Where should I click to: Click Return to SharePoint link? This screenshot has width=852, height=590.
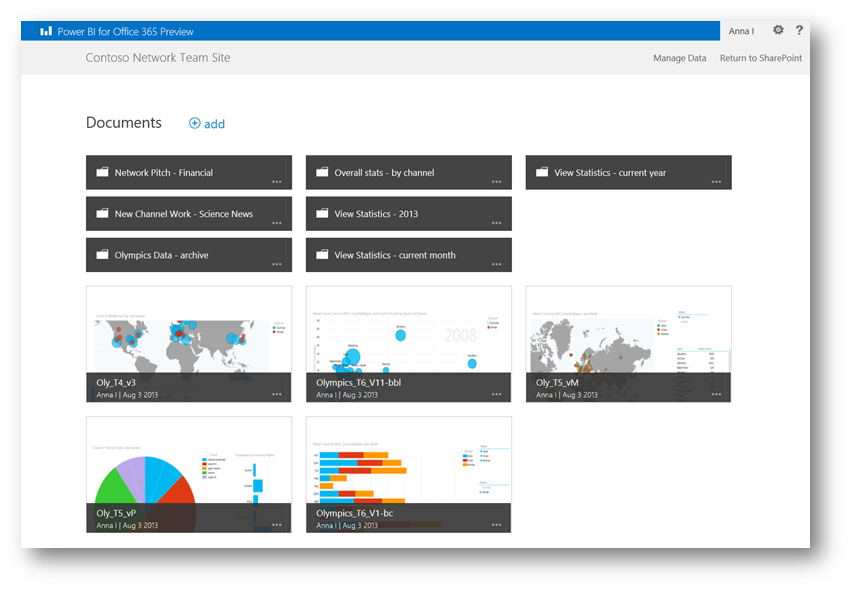coord(761,58)
